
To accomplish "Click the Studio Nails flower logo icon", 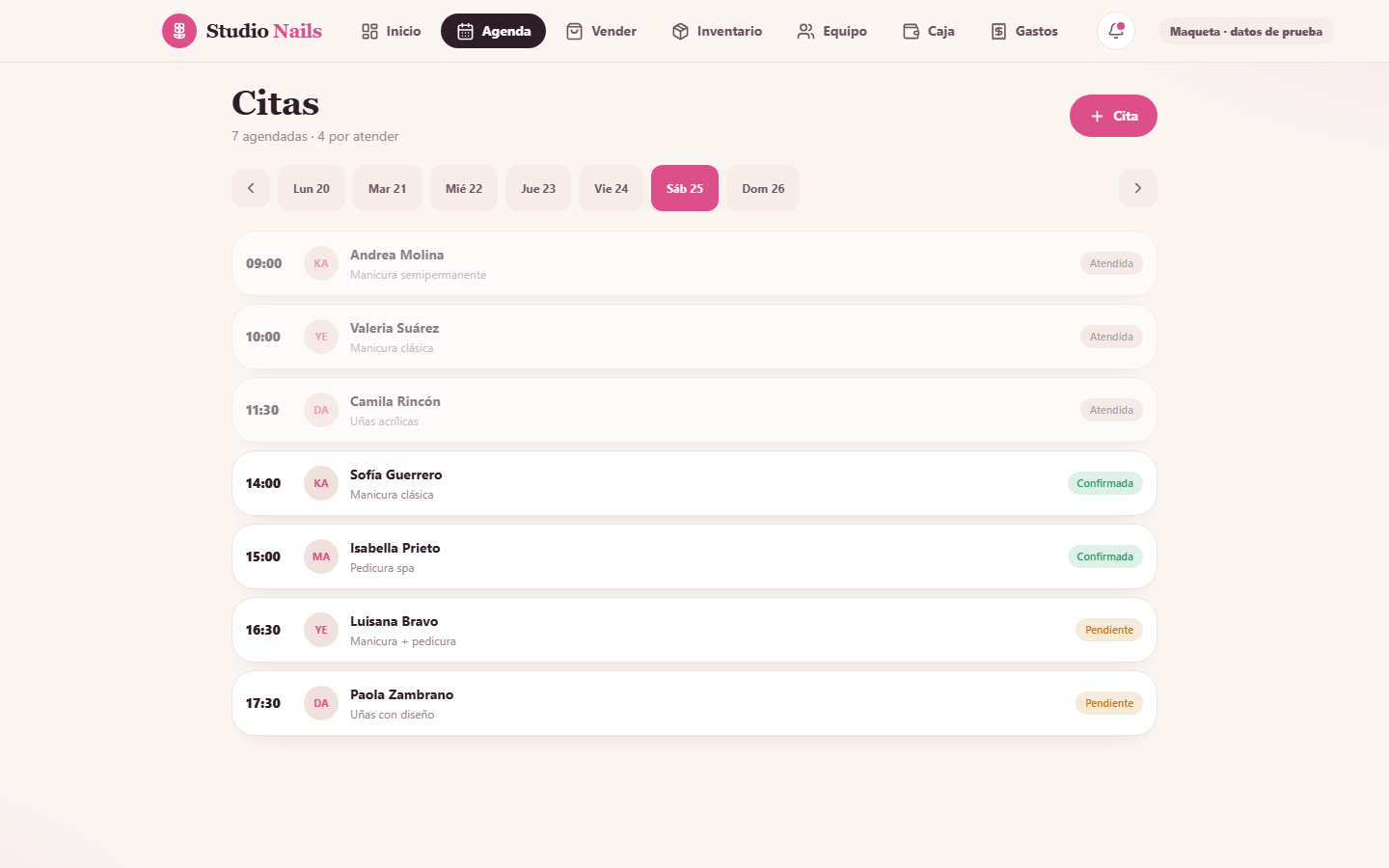I will (x=179, y=31).
